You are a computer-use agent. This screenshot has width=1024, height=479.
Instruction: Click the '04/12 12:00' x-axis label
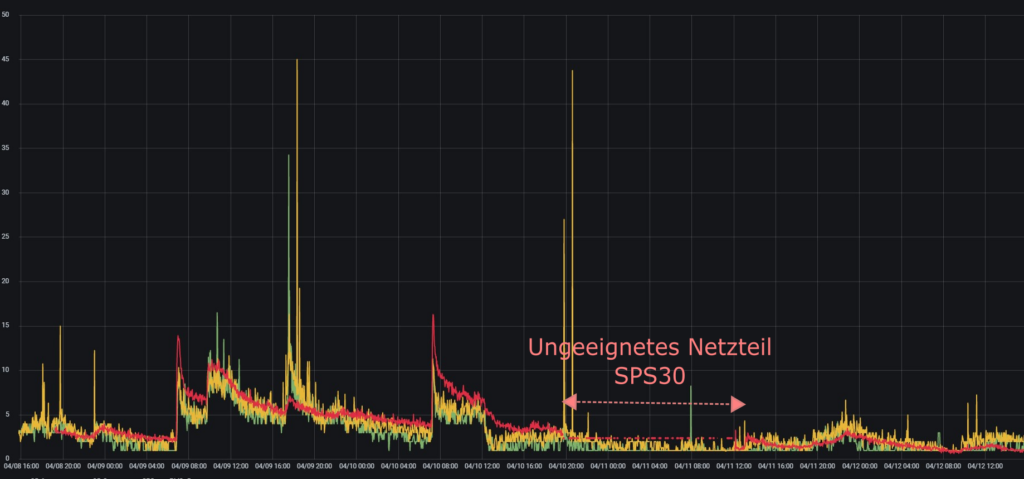(983, 464)
